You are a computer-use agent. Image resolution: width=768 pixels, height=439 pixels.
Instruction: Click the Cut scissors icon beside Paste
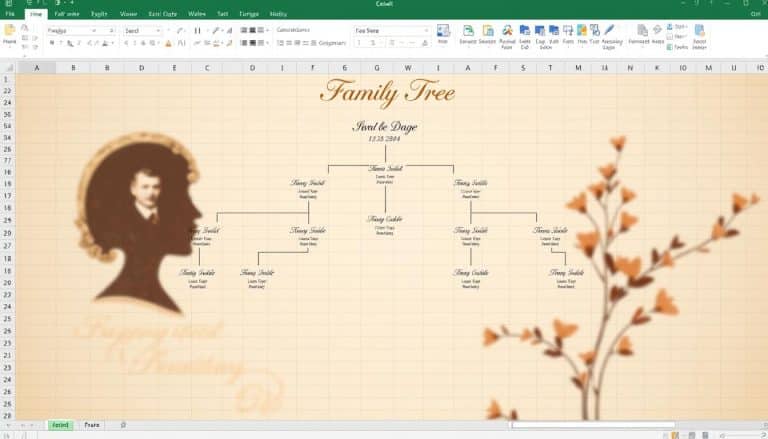coord(24,28)
